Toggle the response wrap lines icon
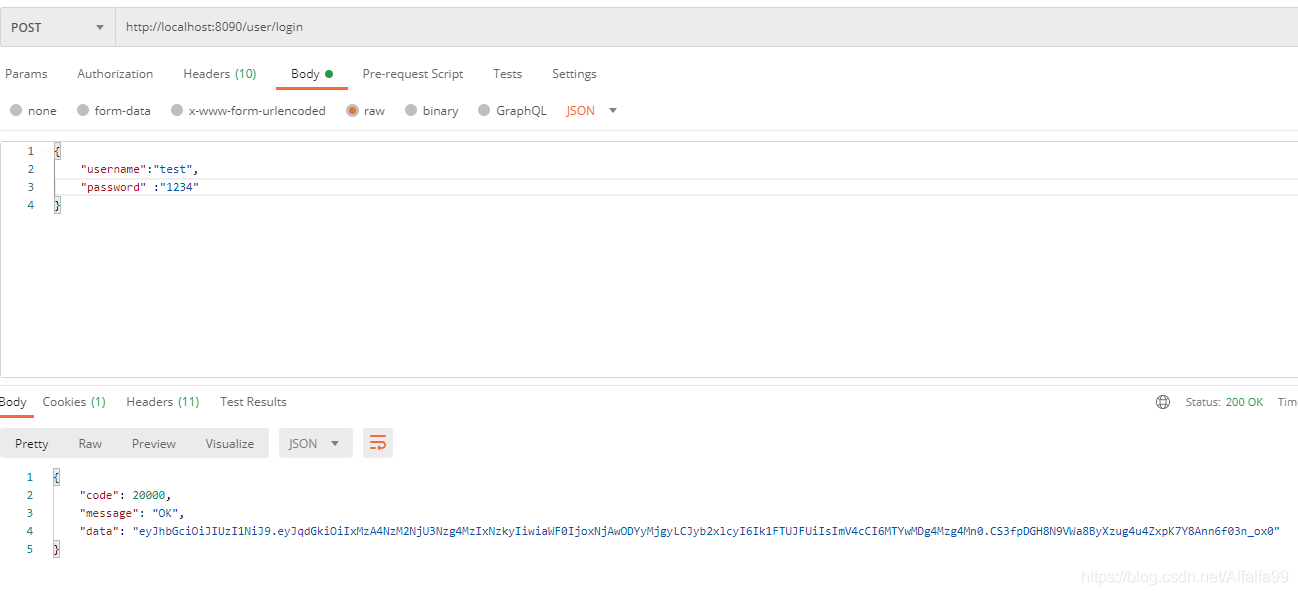The image size is (1298, 595). [x=378, y=444]
